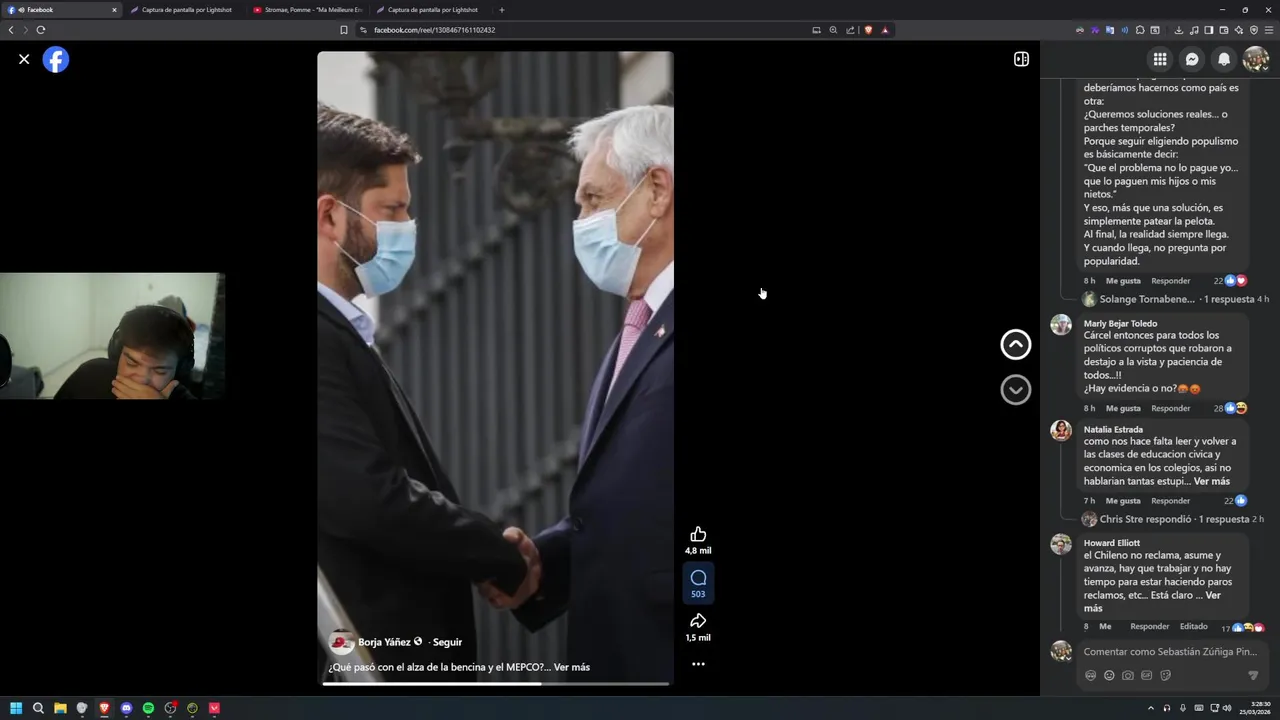Seek the reel progress bar
The height and width of the screenshot is (720, 1280).
click(x=496, y=684)
